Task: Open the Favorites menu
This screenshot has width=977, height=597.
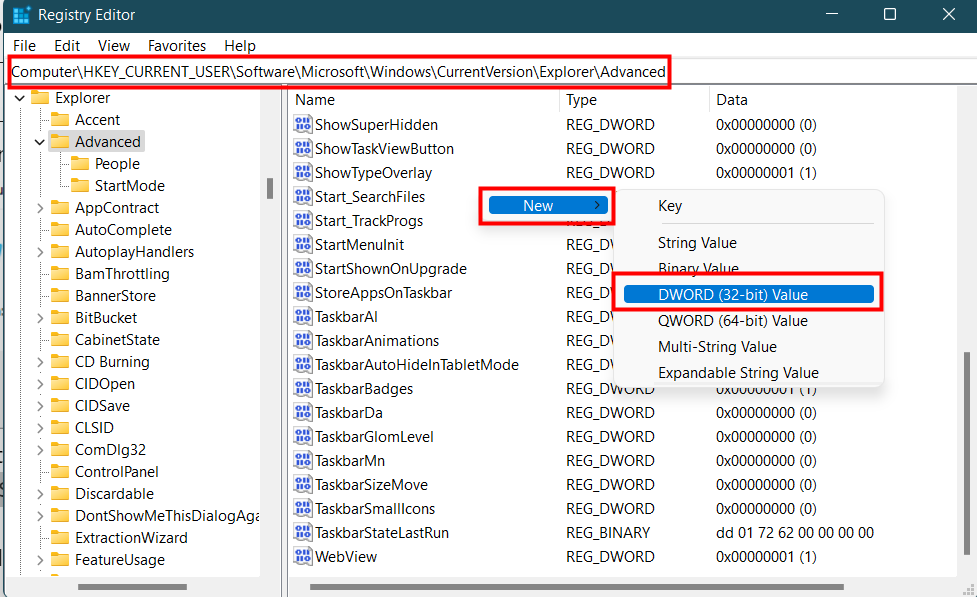Action: [177, 46]
